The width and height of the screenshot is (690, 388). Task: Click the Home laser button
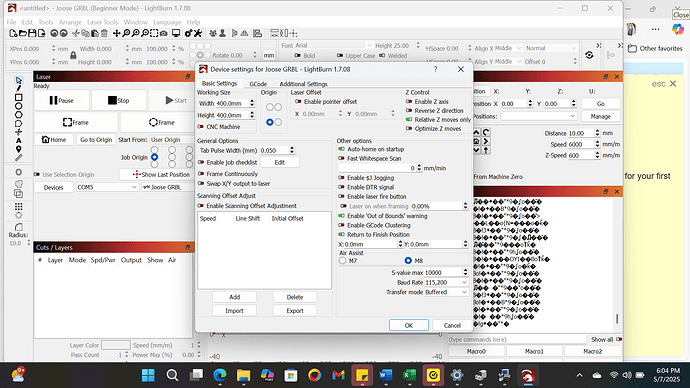[54, 139]
